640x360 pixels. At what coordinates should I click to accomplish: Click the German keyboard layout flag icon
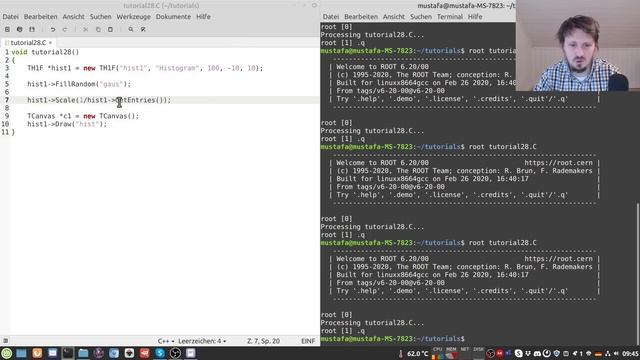[x=598, y=354]
